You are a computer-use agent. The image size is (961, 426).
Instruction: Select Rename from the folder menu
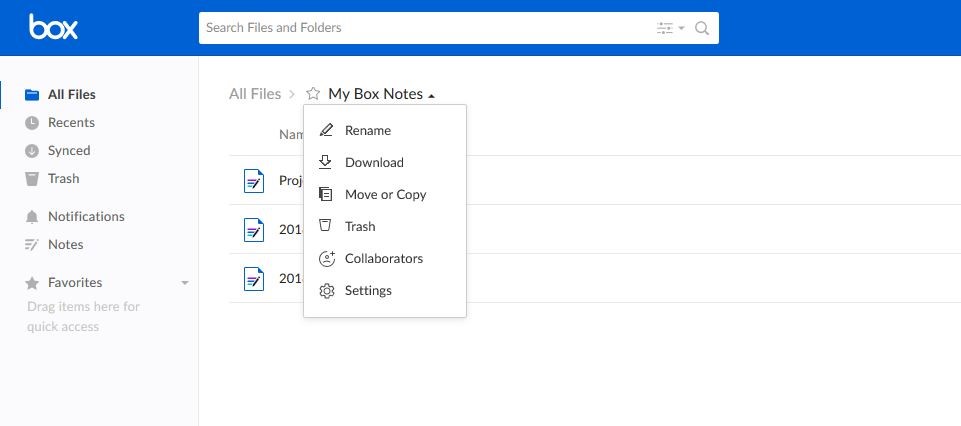tap(367, 130)
